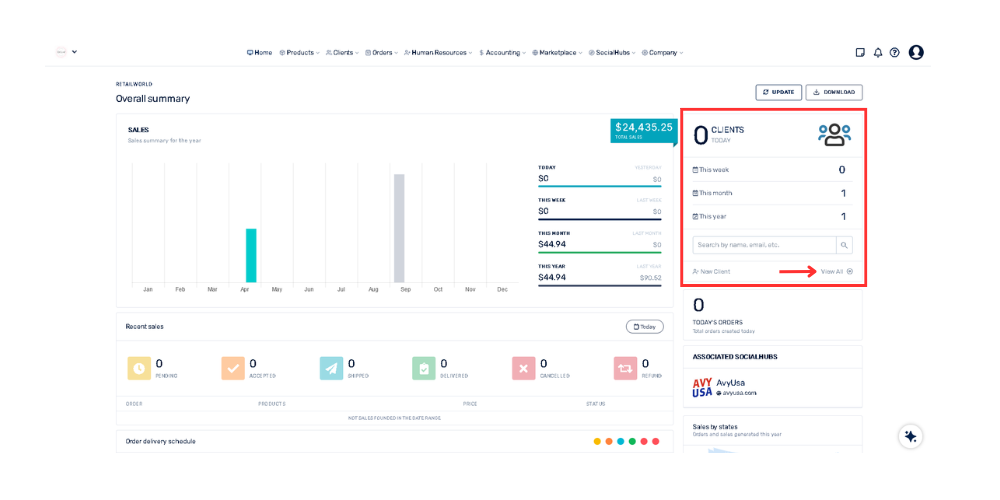Open View All clients link
The image size is (1000, 500).
point(836,272)
